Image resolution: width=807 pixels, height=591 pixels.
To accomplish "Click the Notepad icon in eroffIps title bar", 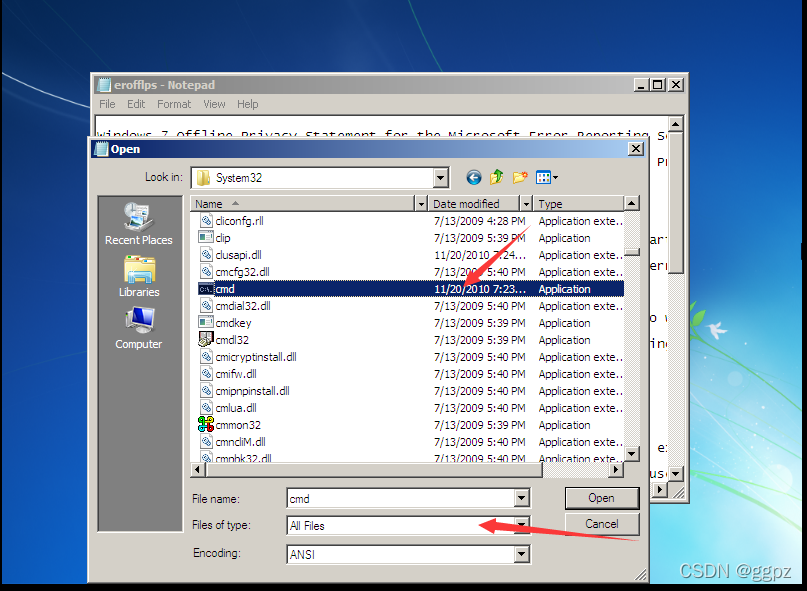I will (104, 85).
